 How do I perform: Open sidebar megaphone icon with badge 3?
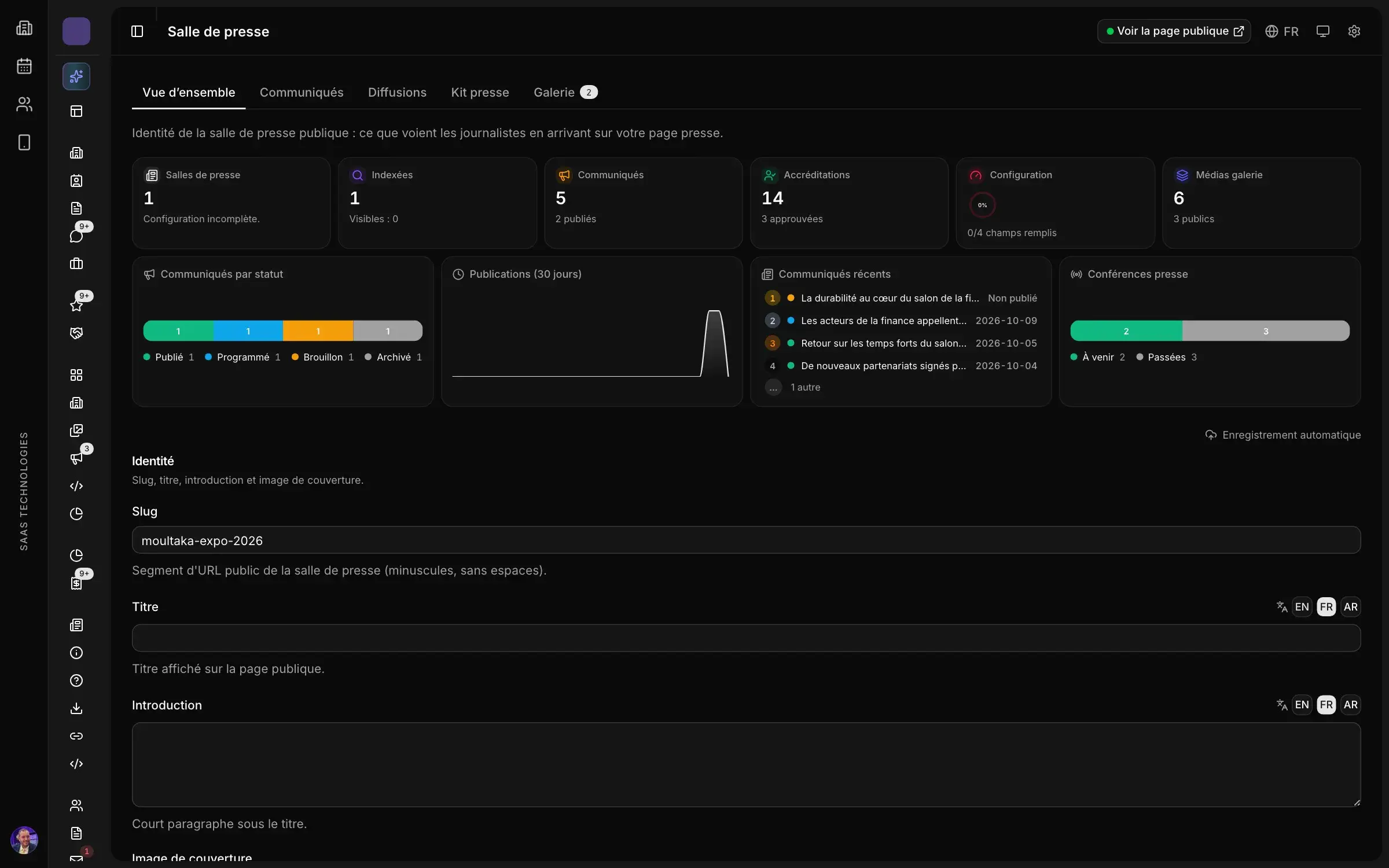pyautogui.click(x=76, y=458)
